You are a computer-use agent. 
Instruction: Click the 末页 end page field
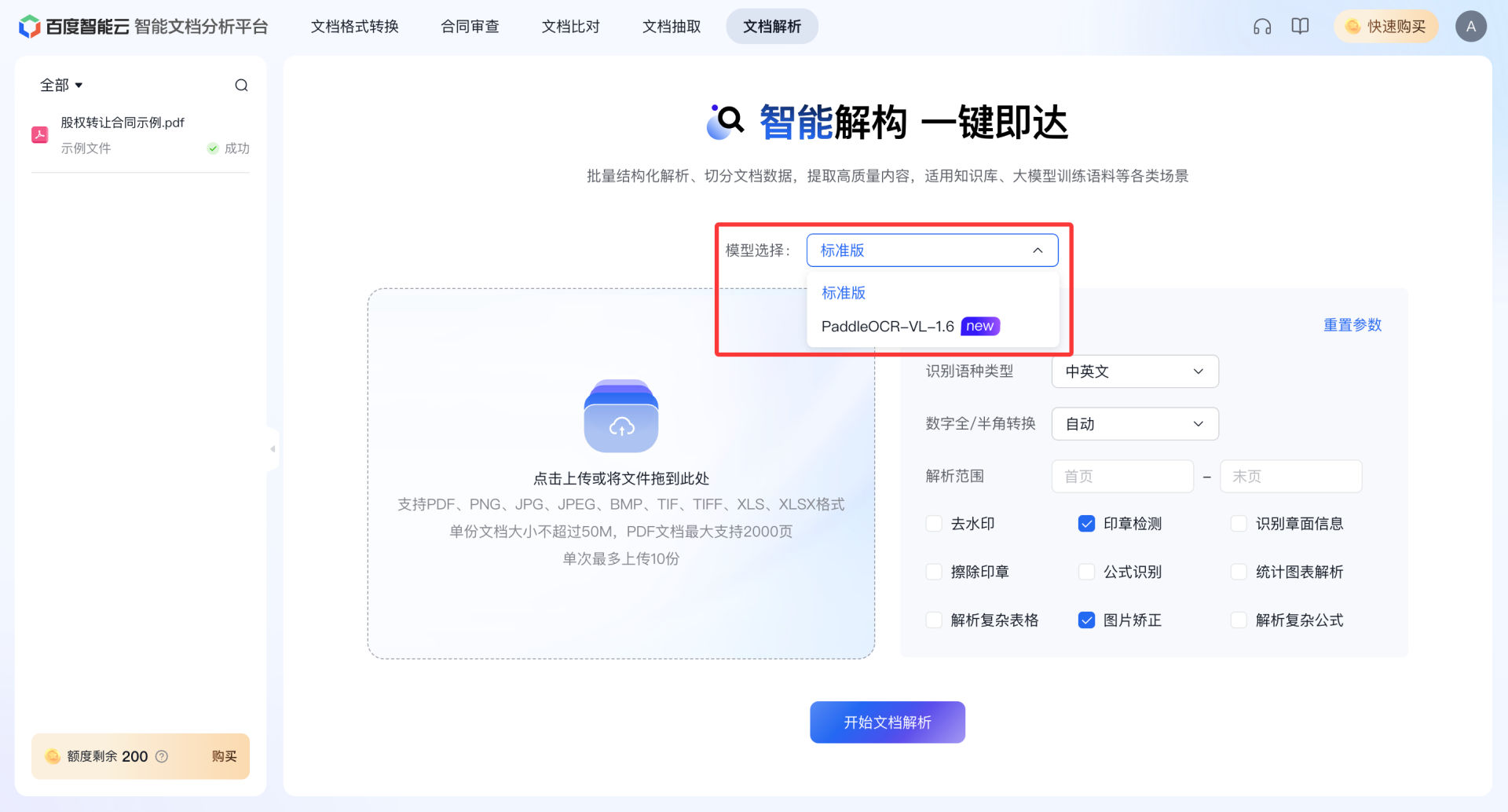(1290, 477)
